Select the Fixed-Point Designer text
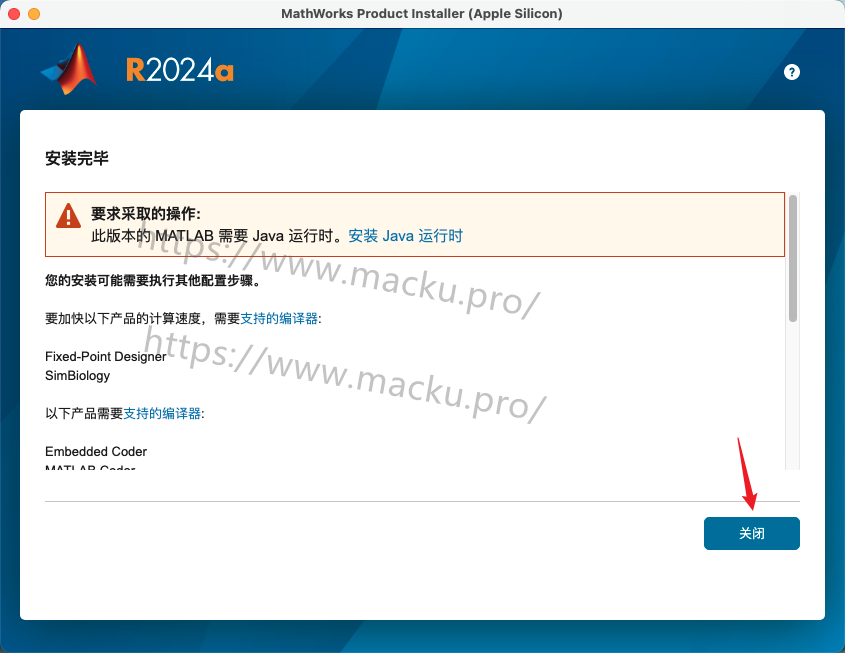Image resolution: width=845 pixels, height=653 pixels. [106, 357]
